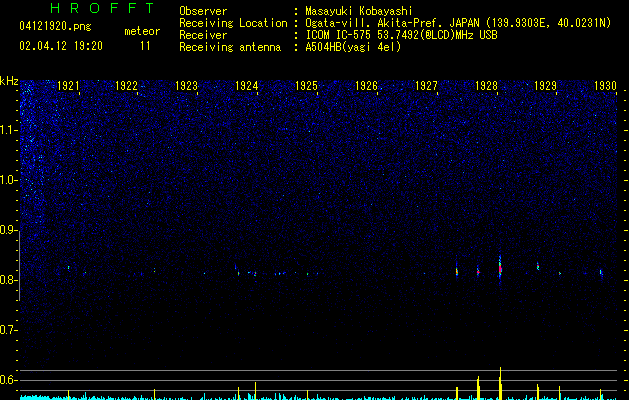629x400 pixels.
Task: Click the 1921 time axis label
Action: [x=68, y=86]
